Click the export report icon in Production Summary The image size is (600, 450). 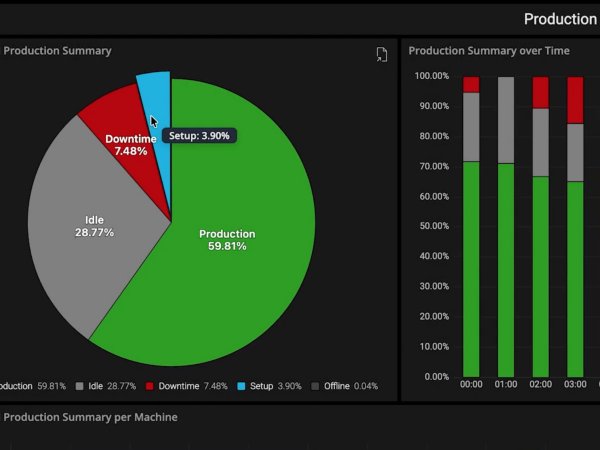(381, 54)
